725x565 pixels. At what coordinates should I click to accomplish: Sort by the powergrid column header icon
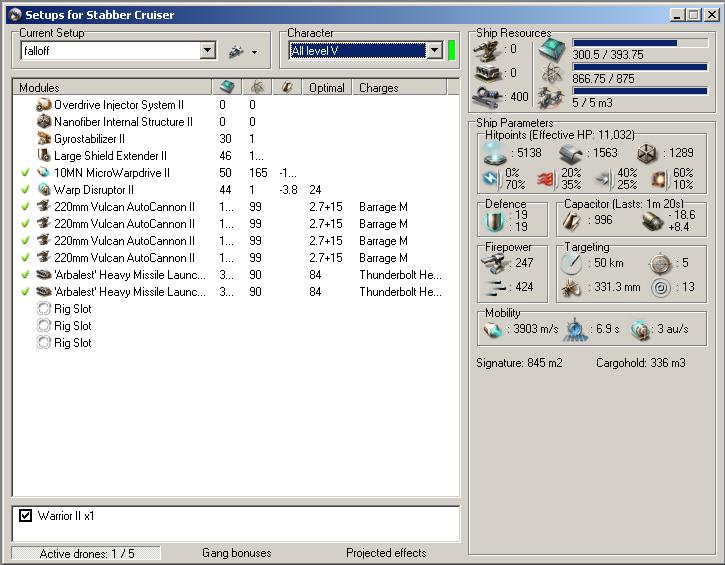click(x=257, y=87)
